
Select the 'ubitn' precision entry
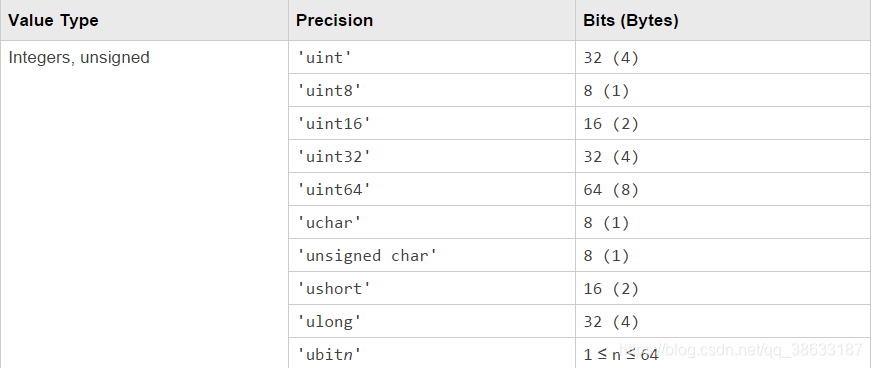[432, 353]
